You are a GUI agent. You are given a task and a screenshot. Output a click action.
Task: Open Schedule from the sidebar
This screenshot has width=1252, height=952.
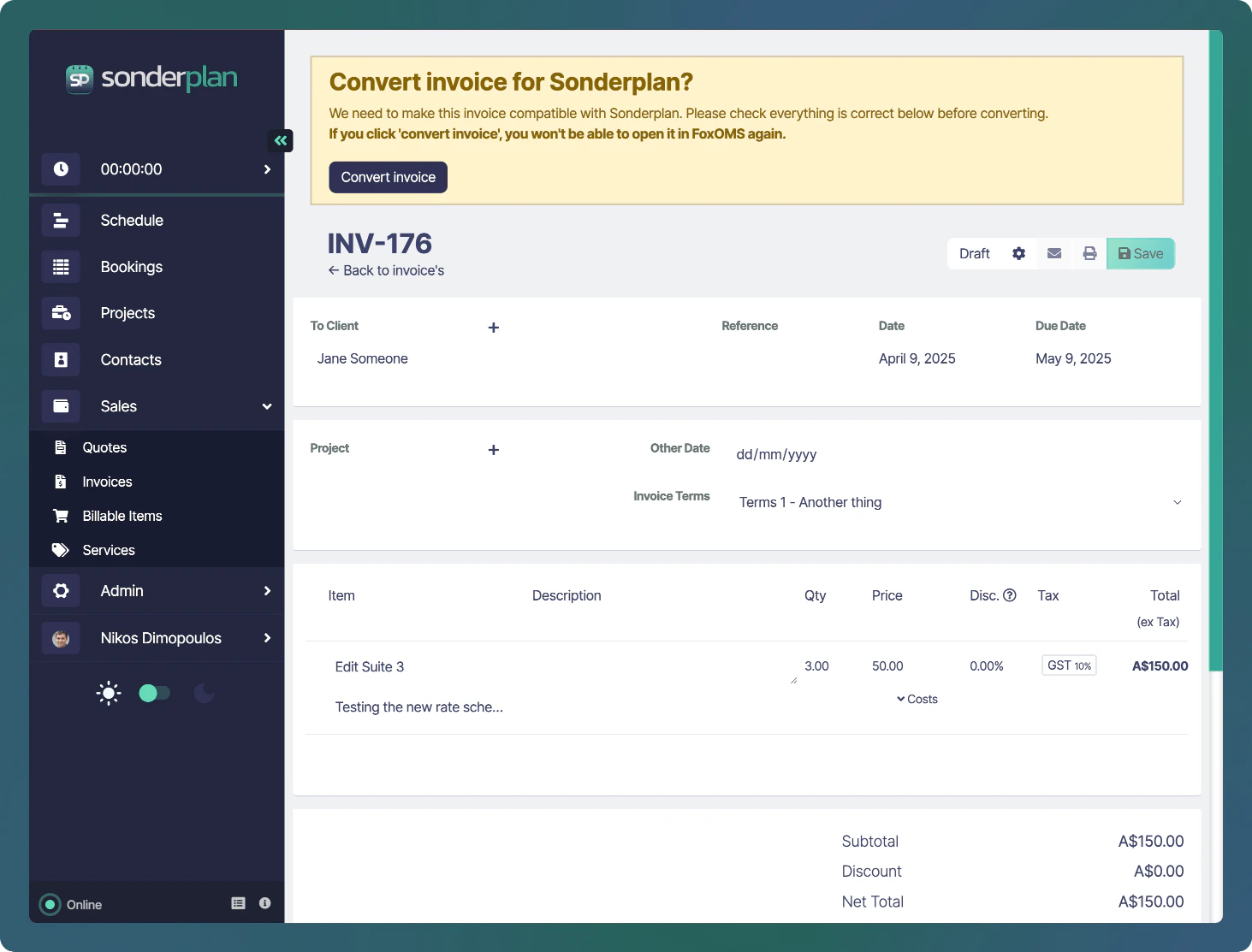132,221
